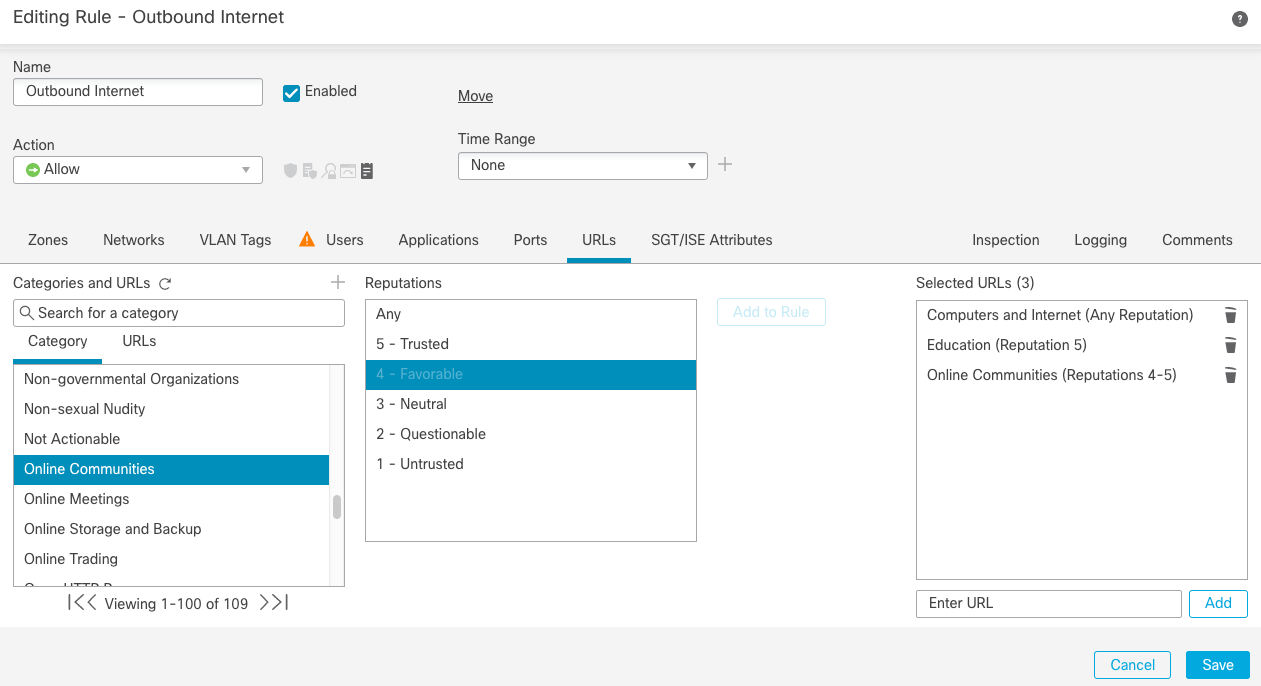Select Non-sexual Nudity category
The image size is (1261, 686).
tap(171, 409)
